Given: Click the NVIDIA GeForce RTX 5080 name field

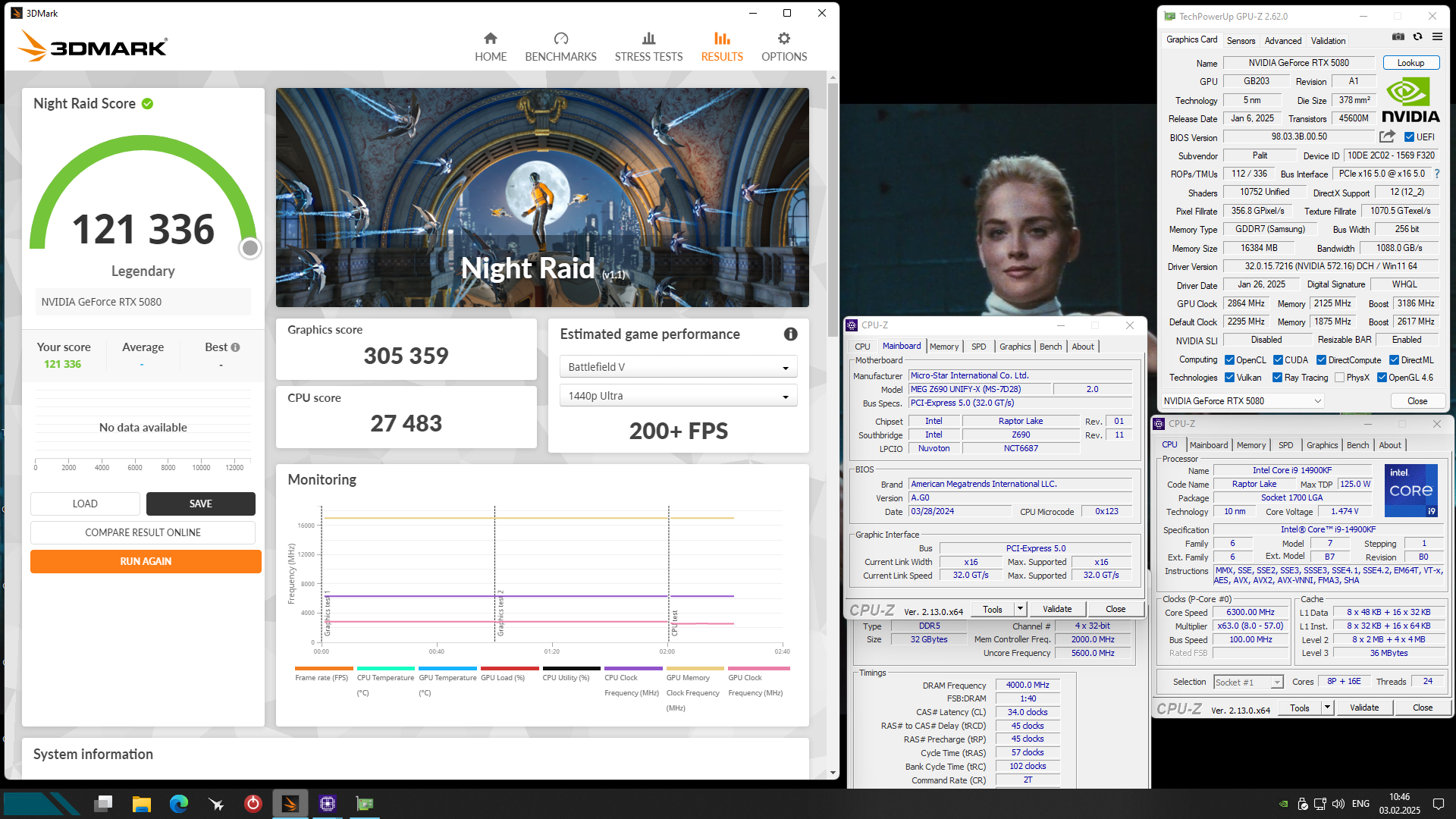Looking at the screenshot, I should point(1298,63).
